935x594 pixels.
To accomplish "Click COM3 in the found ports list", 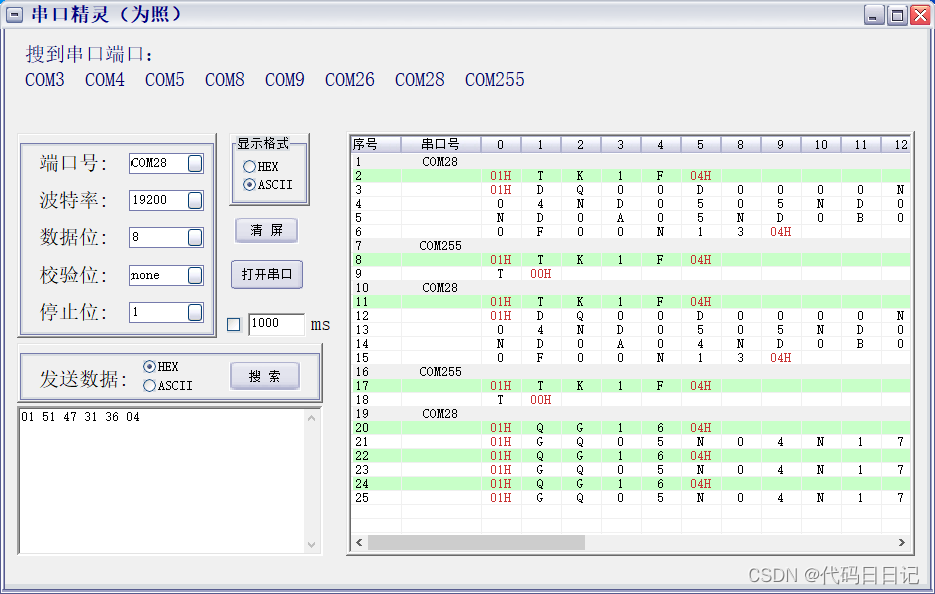I will tap(45, 80).
